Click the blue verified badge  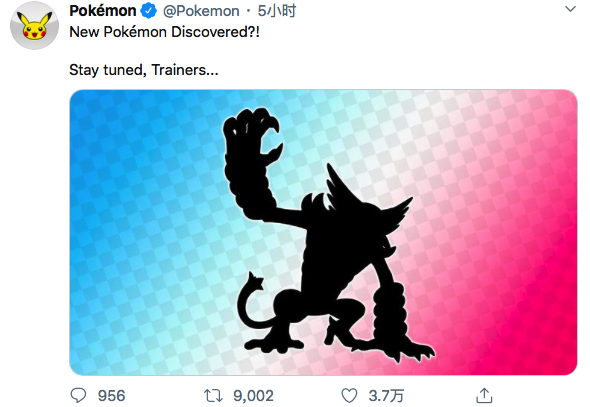coord(149,11)
